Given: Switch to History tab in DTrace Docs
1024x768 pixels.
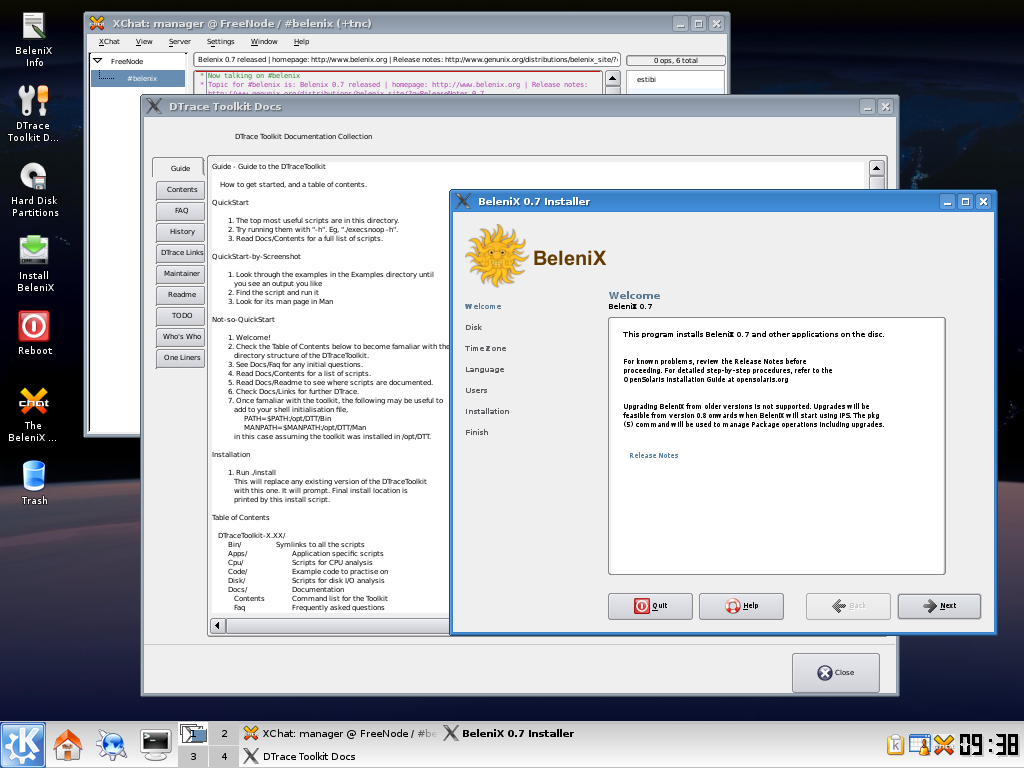Looking at the screenshot, I should coord(181,231).
